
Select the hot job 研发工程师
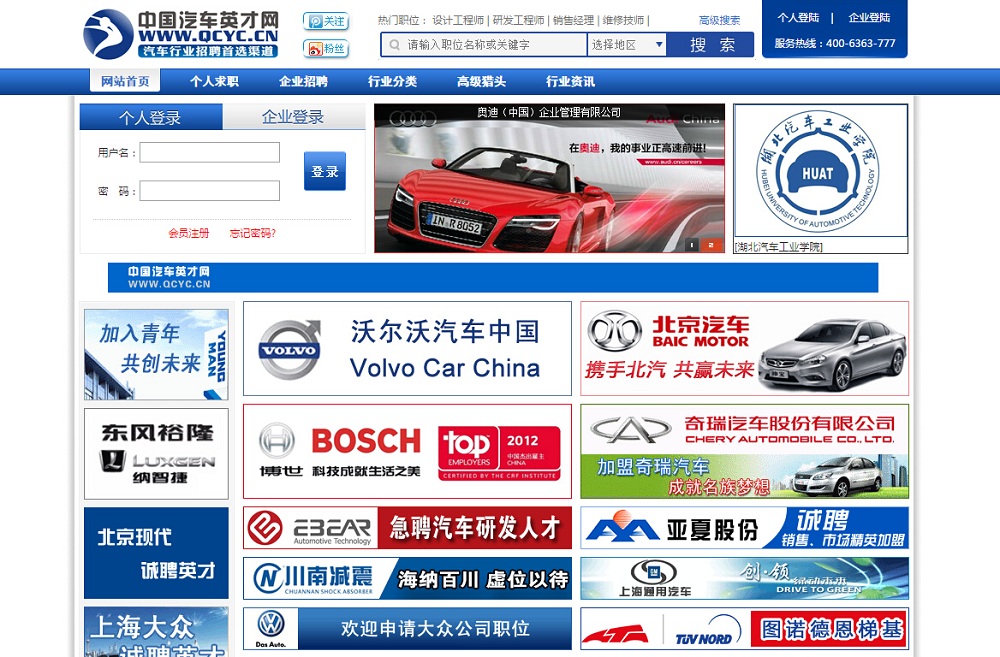tap(518, 20)
